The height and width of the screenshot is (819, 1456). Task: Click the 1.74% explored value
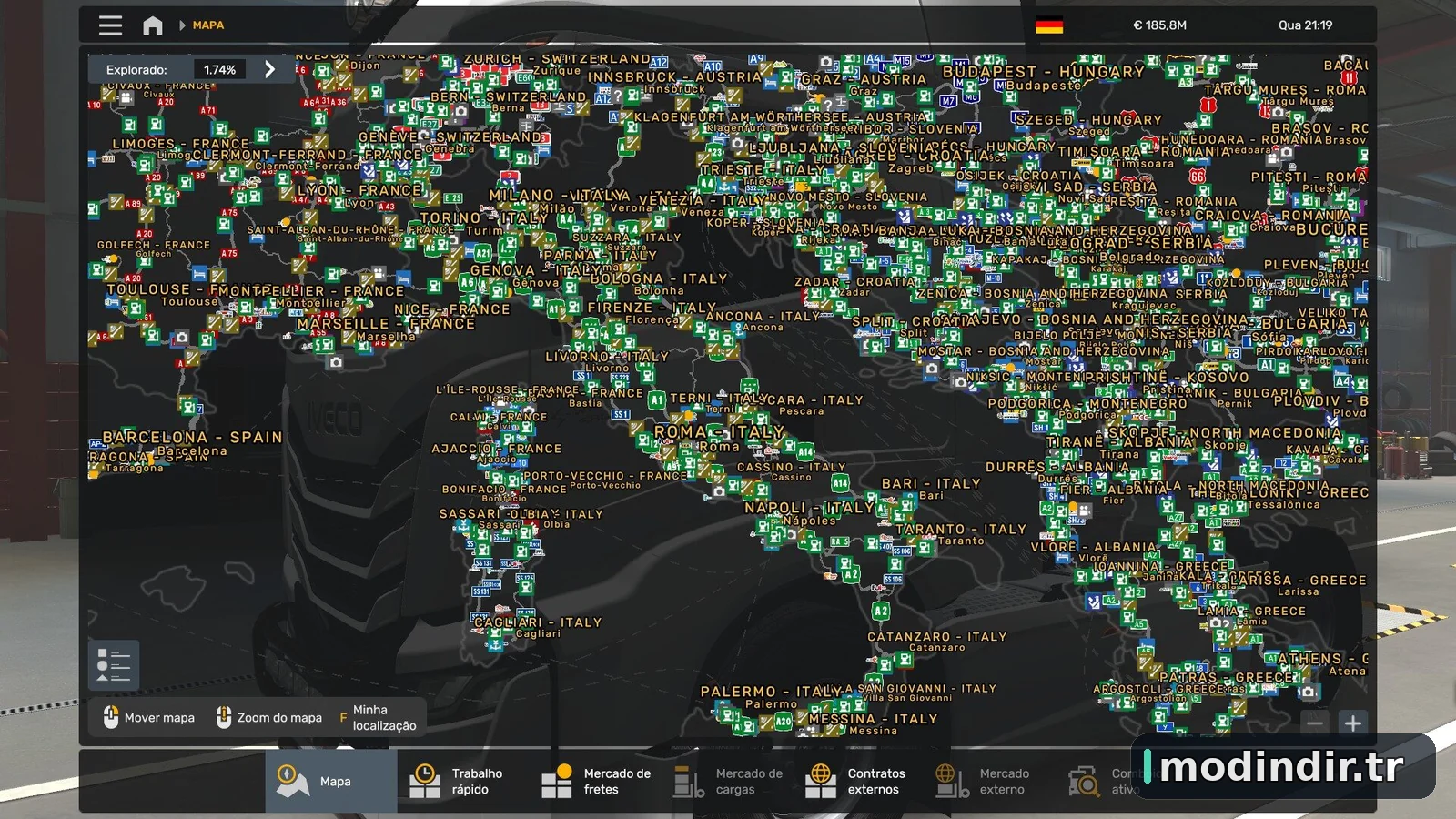point(219,69)
